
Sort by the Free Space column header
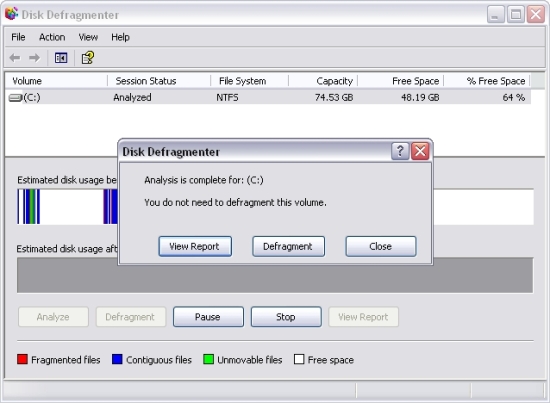point(401,81)
